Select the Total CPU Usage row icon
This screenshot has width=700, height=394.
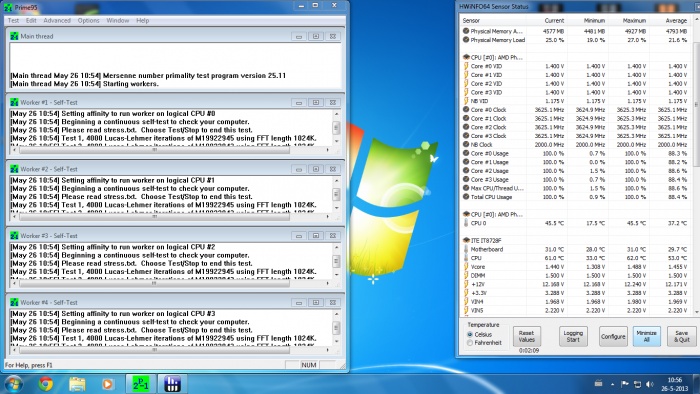pos(466,197)
